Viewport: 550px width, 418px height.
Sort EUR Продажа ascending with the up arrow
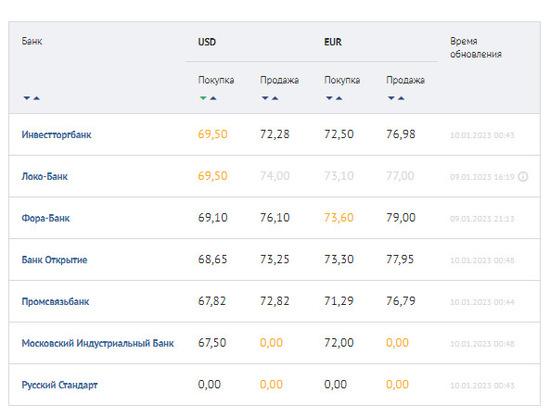point(401,98)
